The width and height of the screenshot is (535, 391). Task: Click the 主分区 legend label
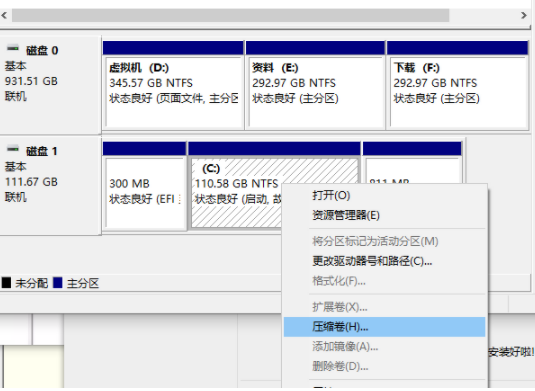pos(83,283)
